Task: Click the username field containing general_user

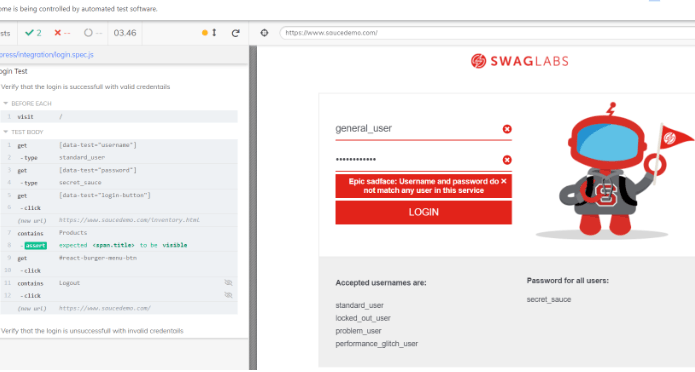Action: pyautogui.click(x=423, y=129)
